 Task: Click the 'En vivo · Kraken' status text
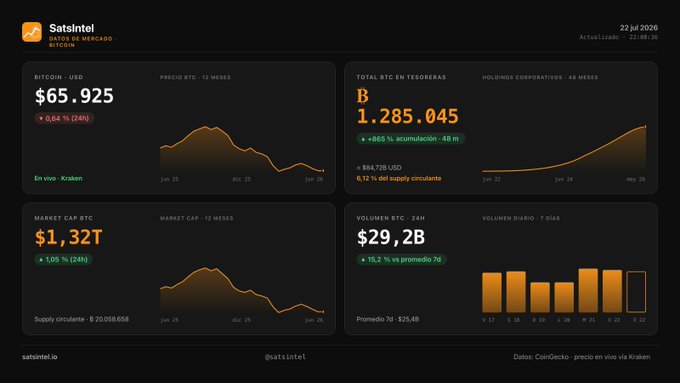tap(59, 178)
